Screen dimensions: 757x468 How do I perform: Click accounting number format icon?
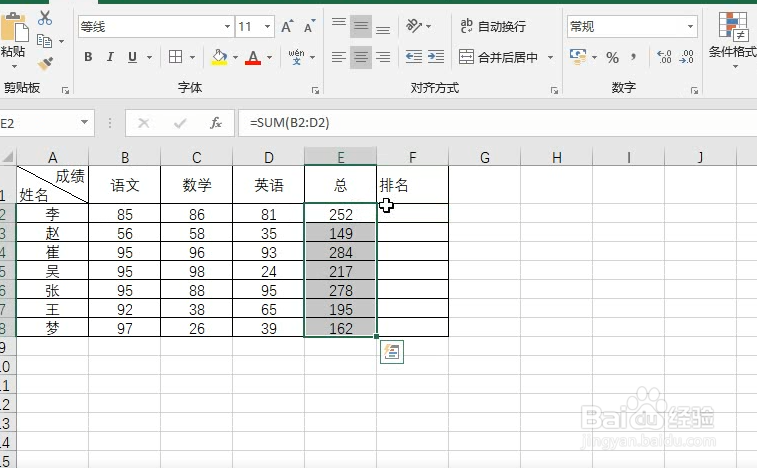(578, 57)
